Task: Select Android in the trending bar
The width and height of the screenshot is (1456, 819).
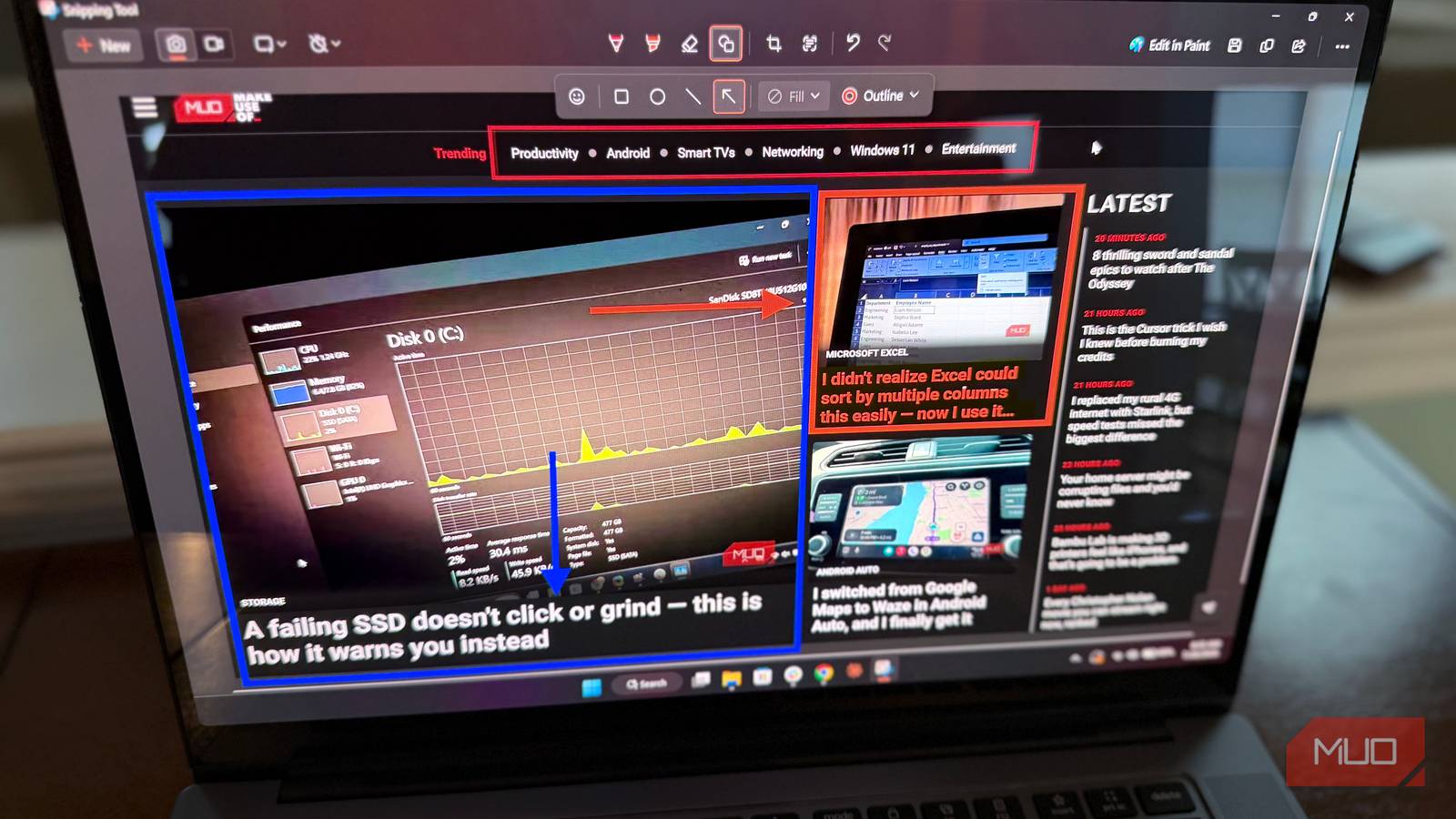Action: click(x=628, y=153)
